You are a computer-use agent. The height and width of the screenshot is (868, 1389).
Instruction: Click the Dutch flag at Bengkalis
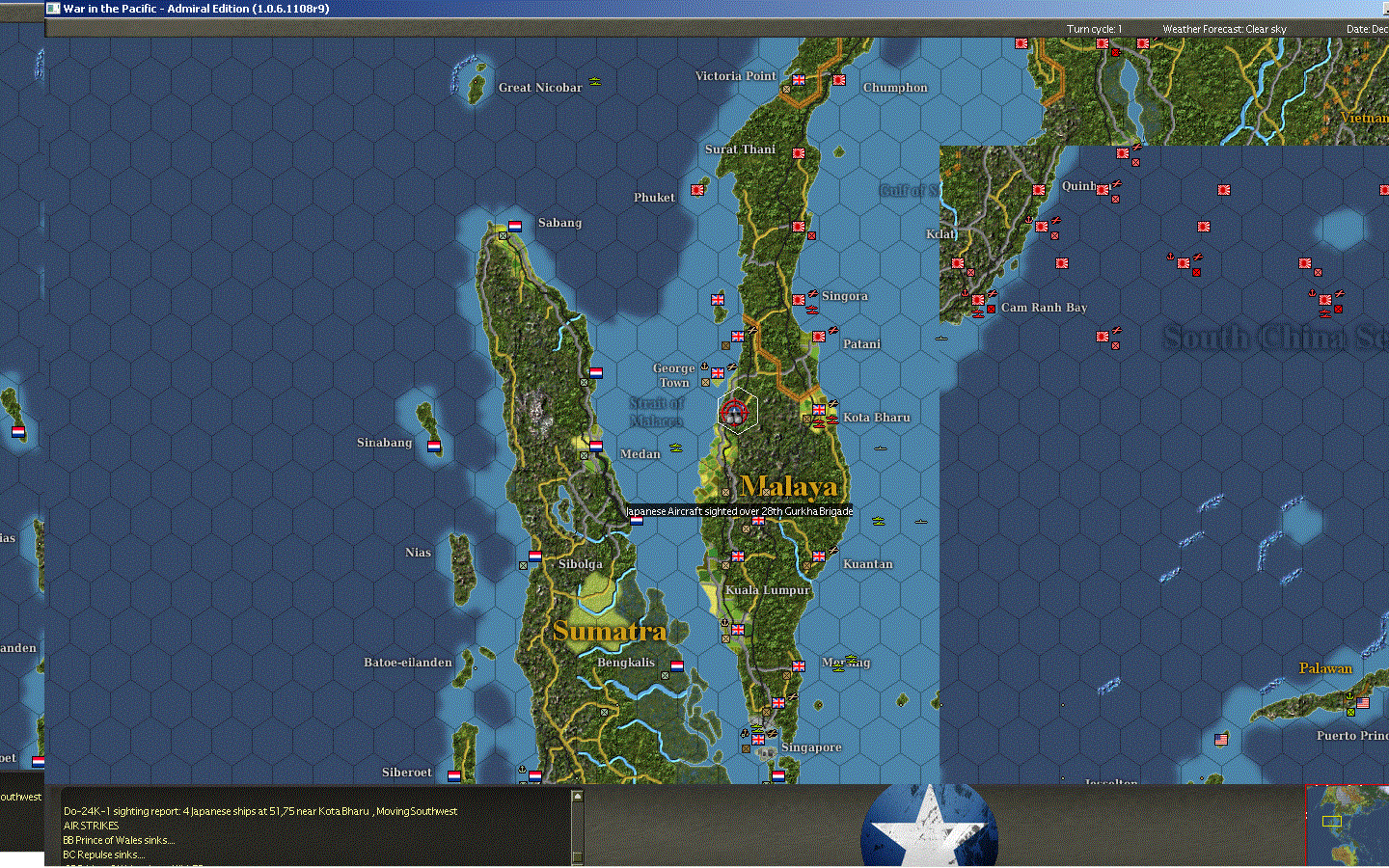(677, 666)
